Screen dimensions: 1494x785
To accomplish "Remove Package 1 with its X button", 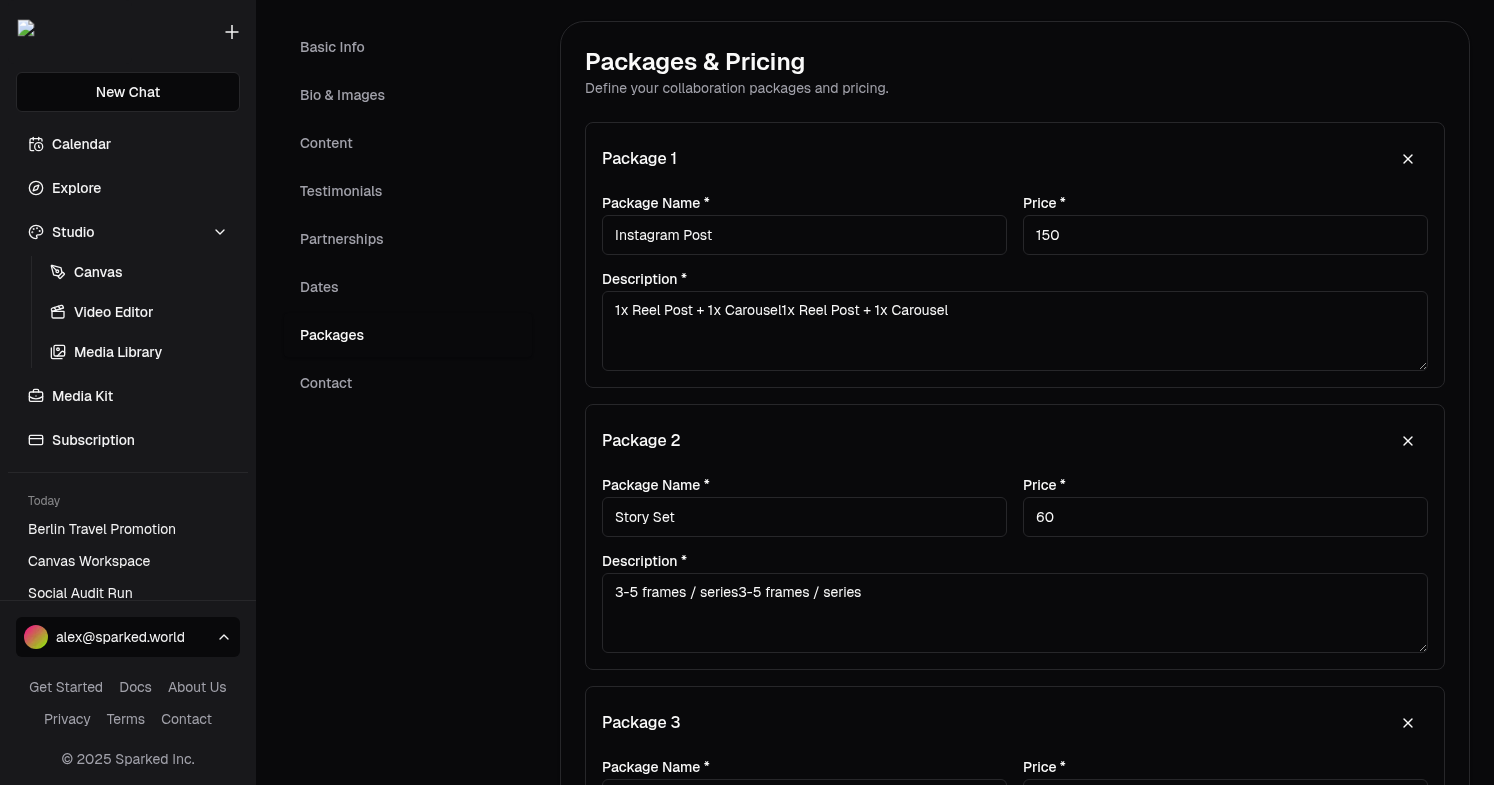I will [1408, 159].
